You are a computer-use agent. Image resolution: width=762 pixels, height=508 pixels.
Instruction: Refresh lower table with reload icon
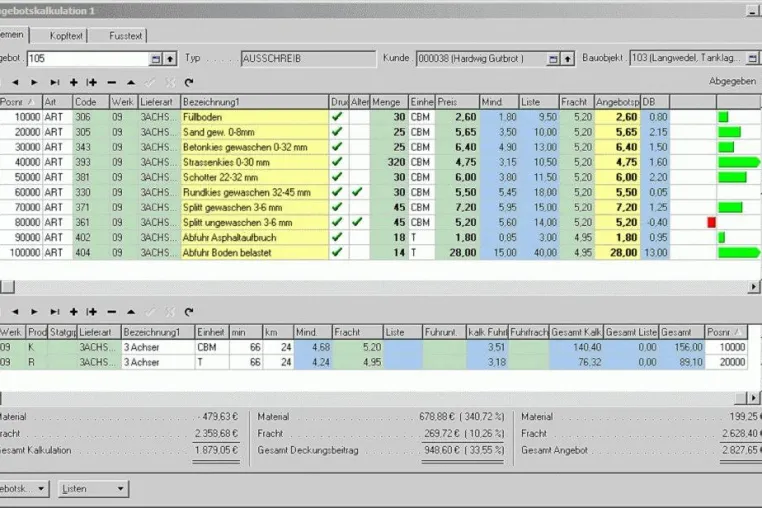coord(189,312)
